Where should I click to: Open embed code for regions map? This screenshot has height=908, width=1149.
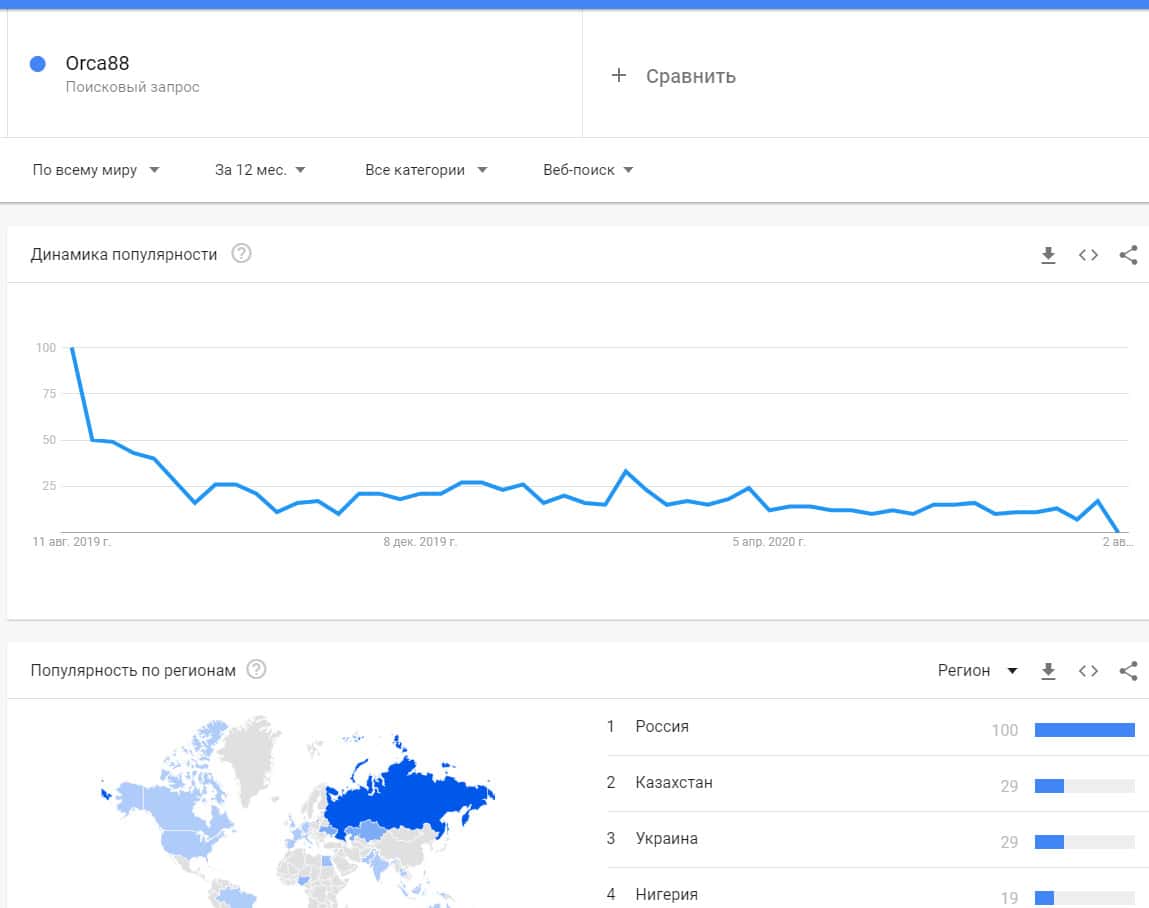1088,671
